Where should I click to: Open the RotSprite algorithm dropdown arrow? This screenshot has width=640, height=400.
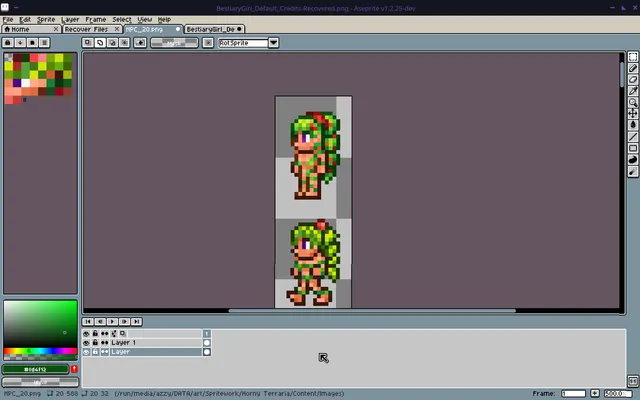(x=273, y=42)
